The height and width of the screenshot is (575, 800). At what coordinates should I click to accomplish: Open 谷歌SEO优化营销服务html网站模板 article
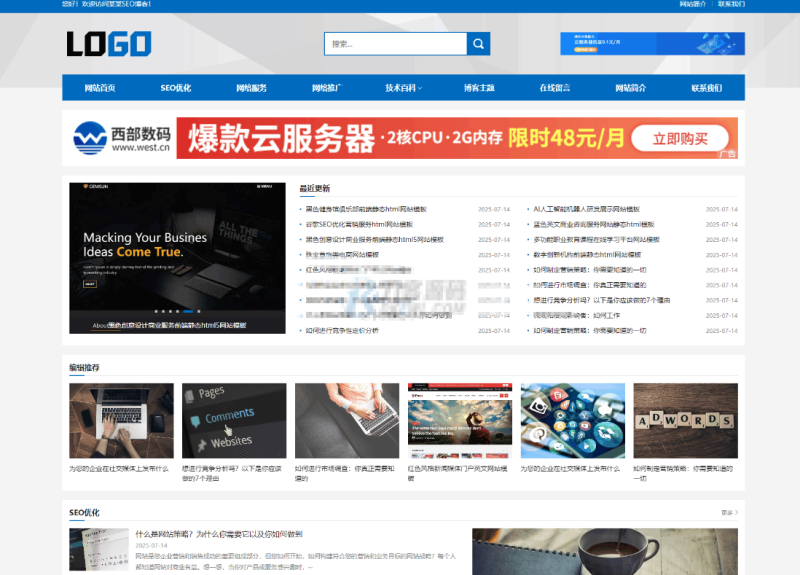[359, 224]
